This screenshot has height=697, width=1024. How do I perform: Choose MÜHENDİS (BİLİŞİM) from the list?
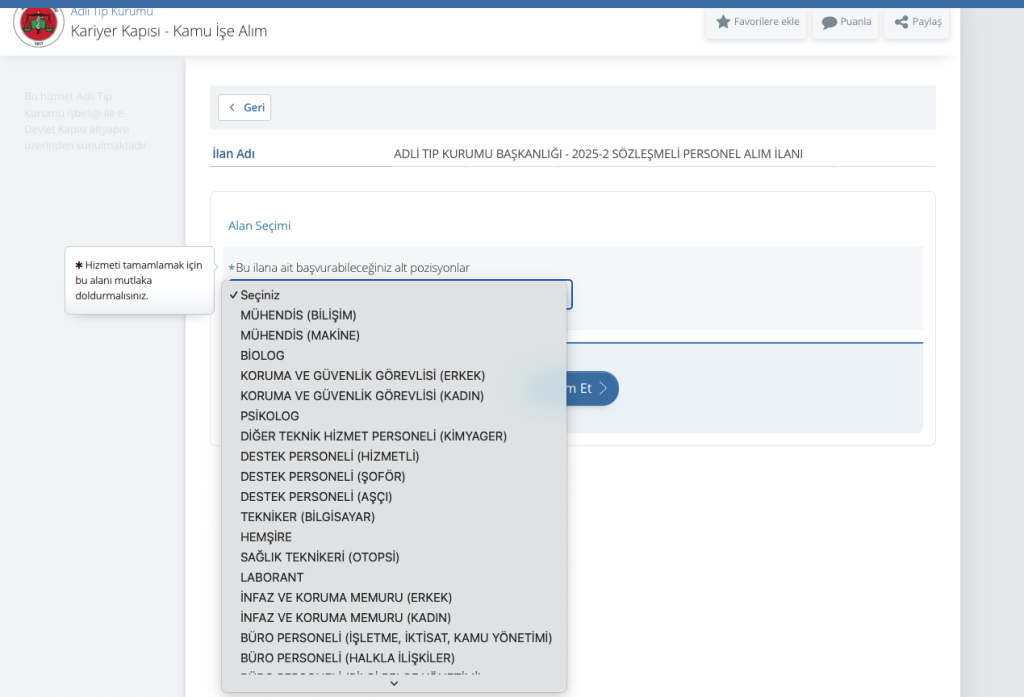(x=298, y=315)
